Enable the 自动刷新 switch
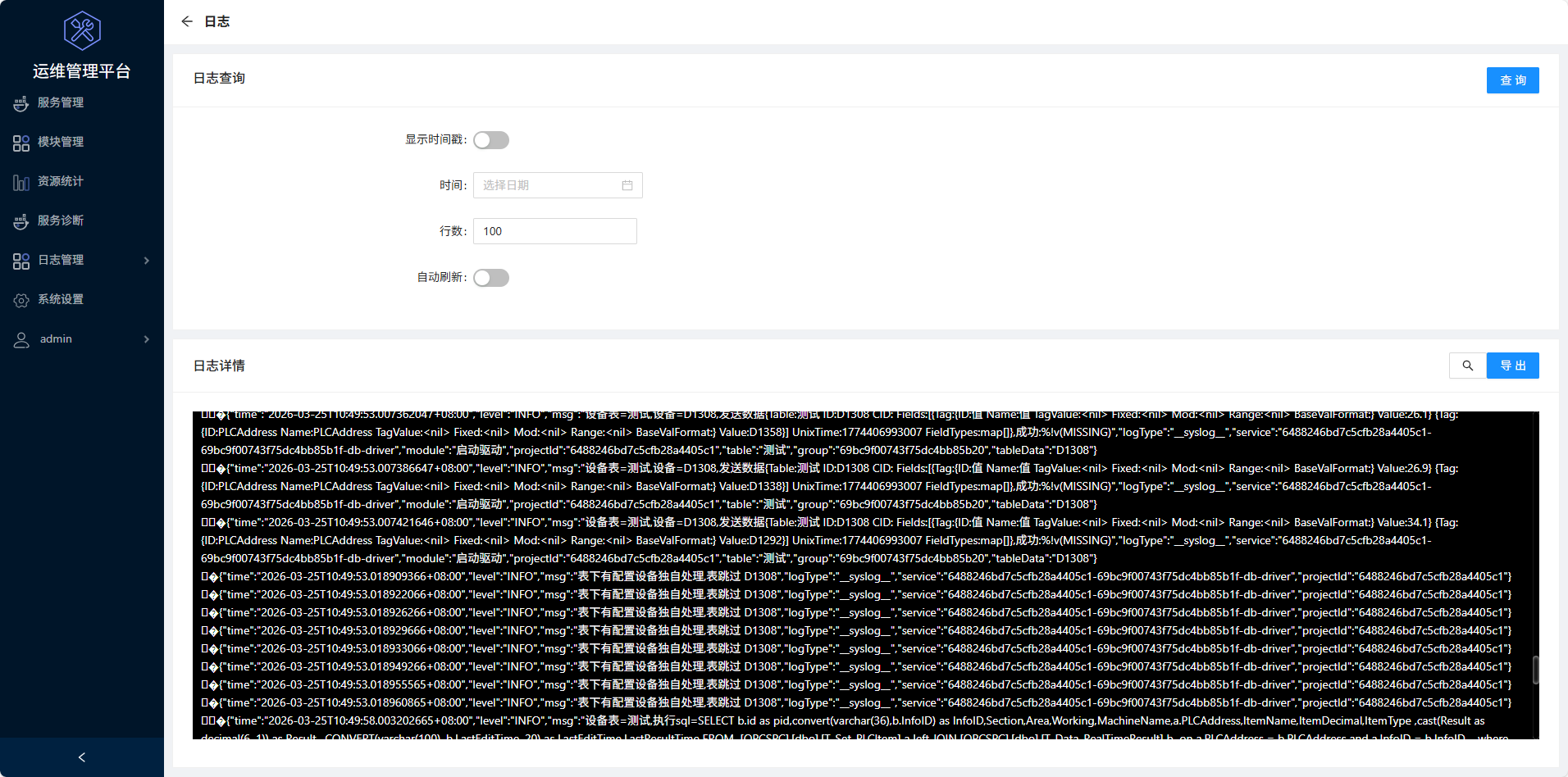Viewport: 1568px width, 777px height. tap(491, 278)
